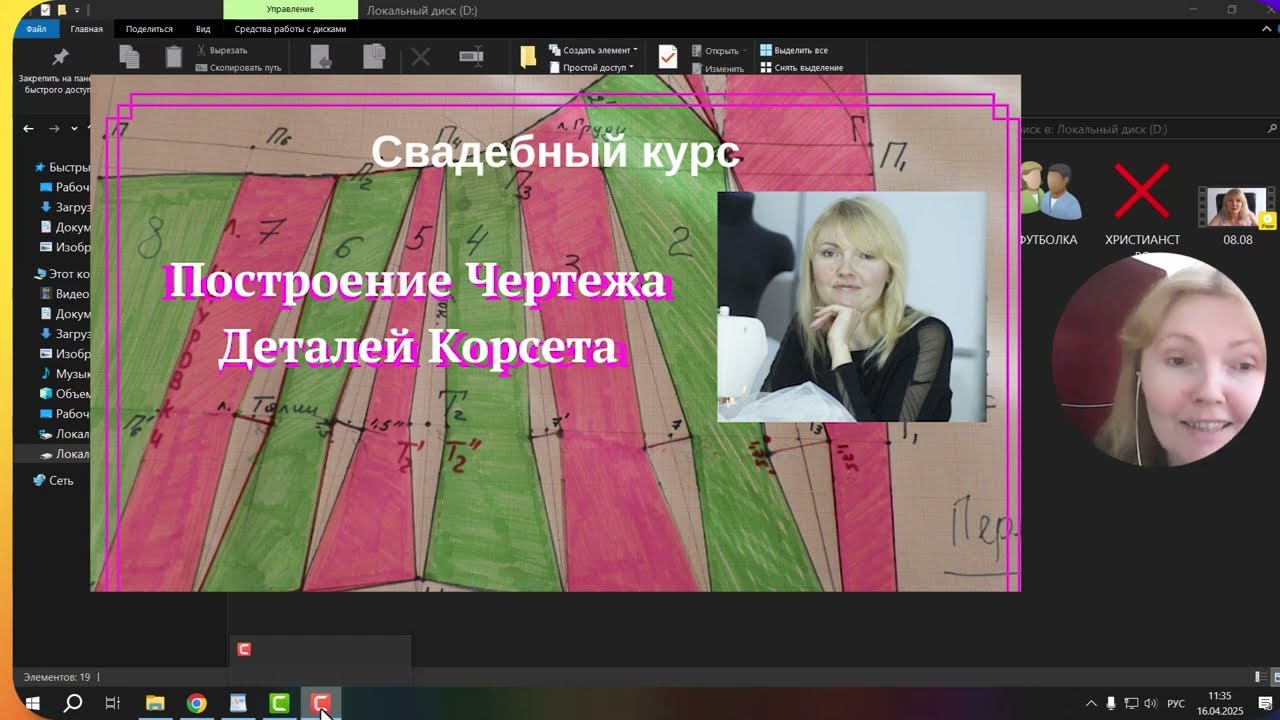The width and height of the screenshot is (1280, 720).
Task: Click the Rename icon in ribbon
Action: pyautogui.click(x=471, y=57)
